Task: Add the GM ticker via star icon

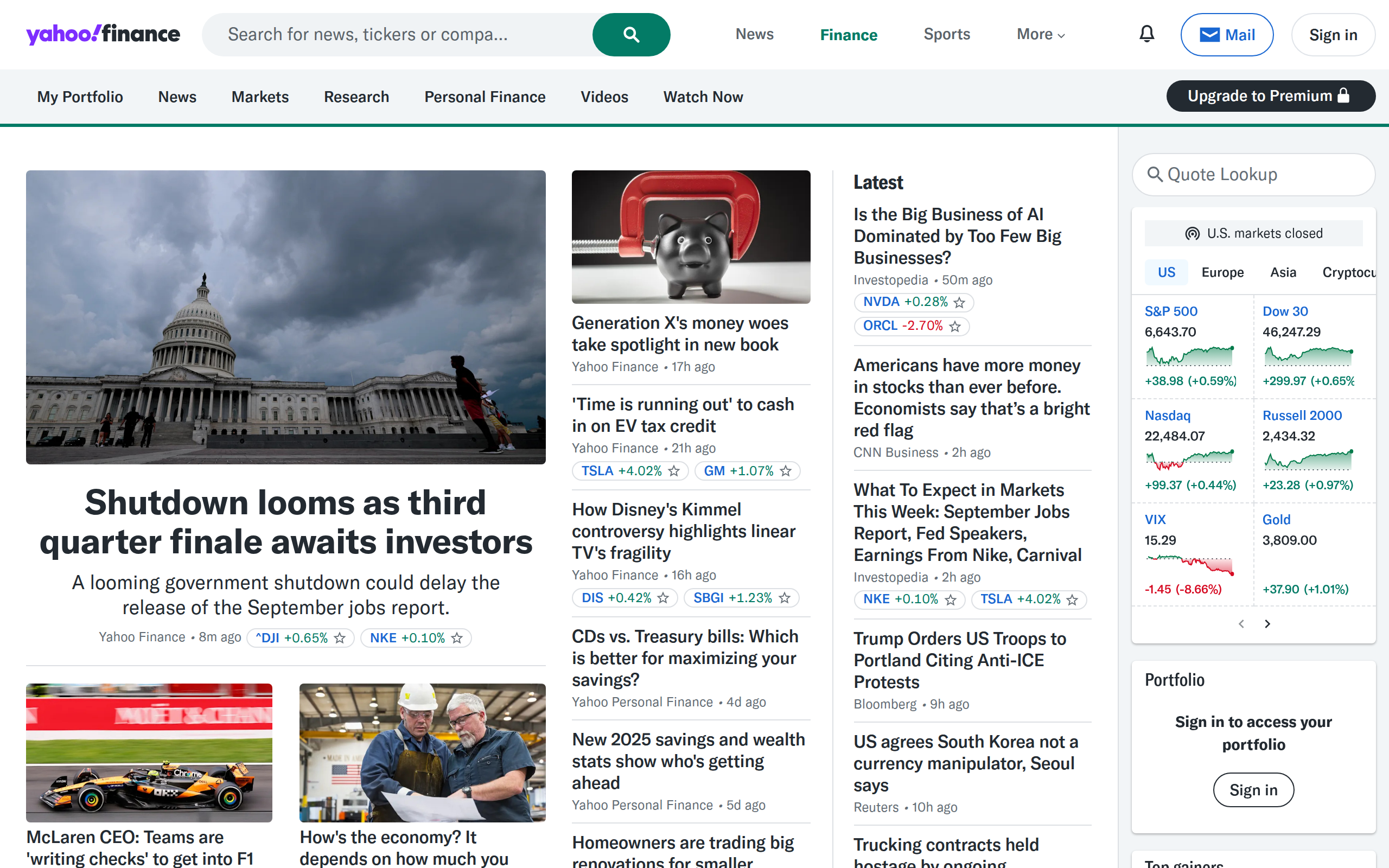Action: [786, 471]
